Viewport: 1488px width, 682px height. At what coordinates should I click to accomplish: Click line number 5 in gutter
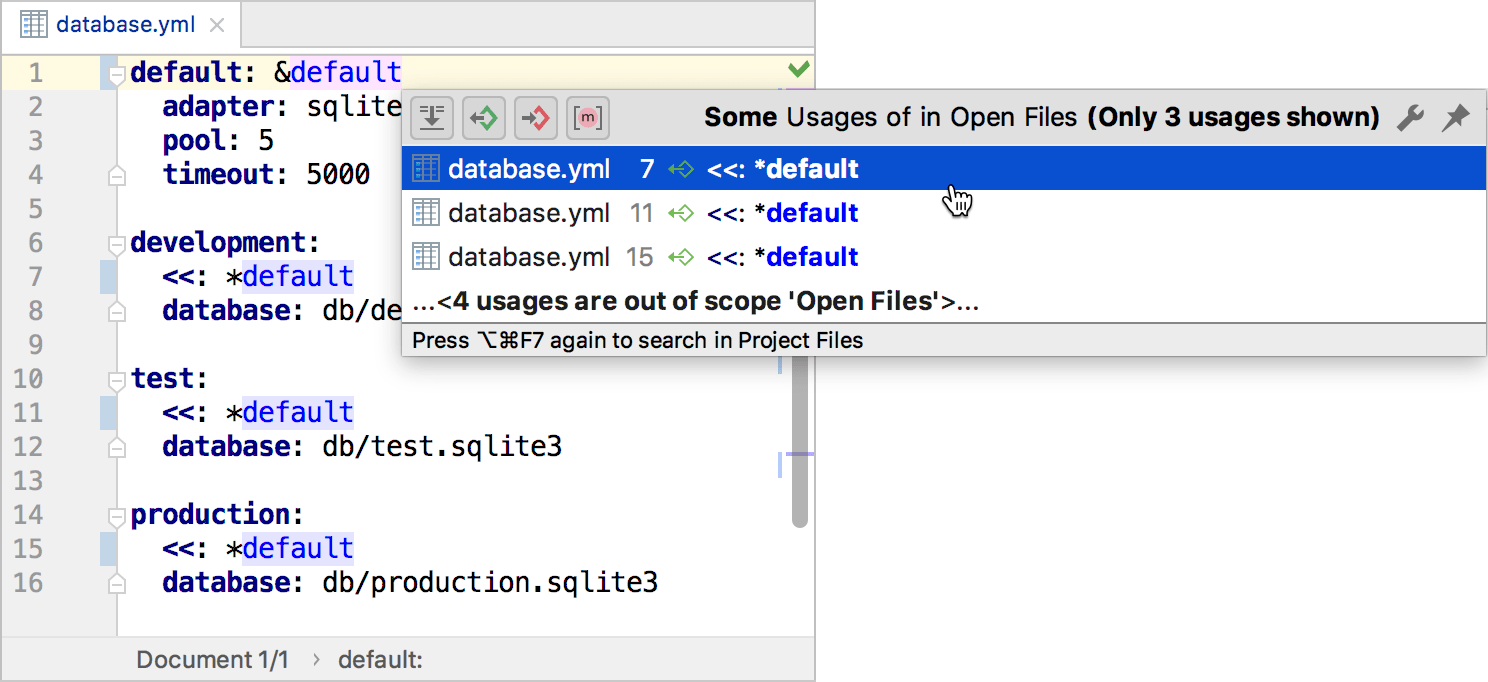point(35,209)
